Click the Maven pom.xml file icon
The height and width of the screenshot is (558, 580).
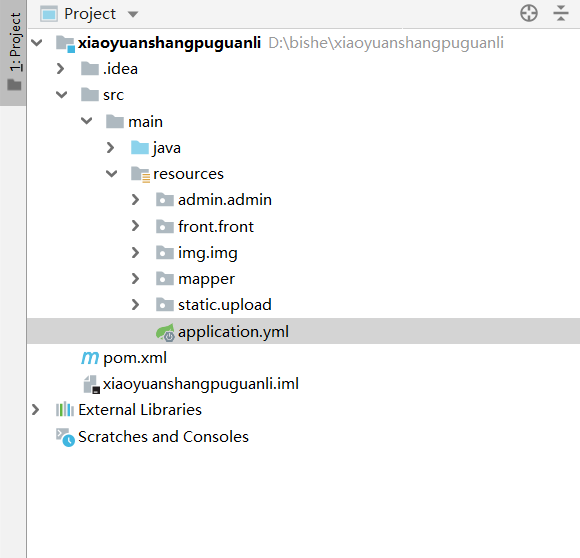coord(90,358)
